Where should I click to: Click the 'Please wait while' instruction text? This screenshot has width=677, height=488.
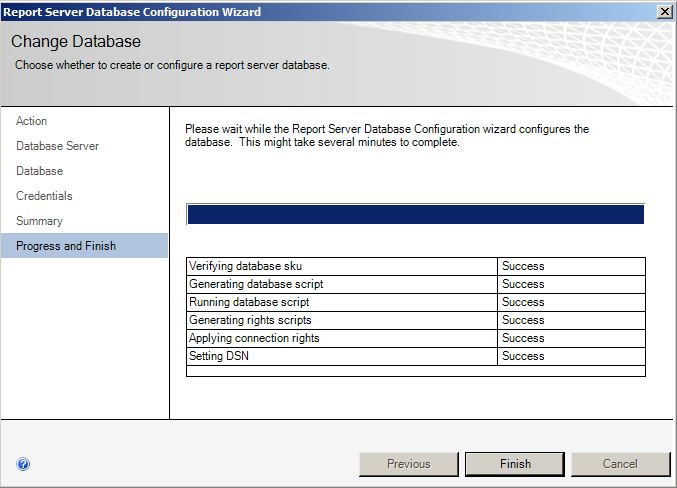pyautogui.click(x=387, y=136)
